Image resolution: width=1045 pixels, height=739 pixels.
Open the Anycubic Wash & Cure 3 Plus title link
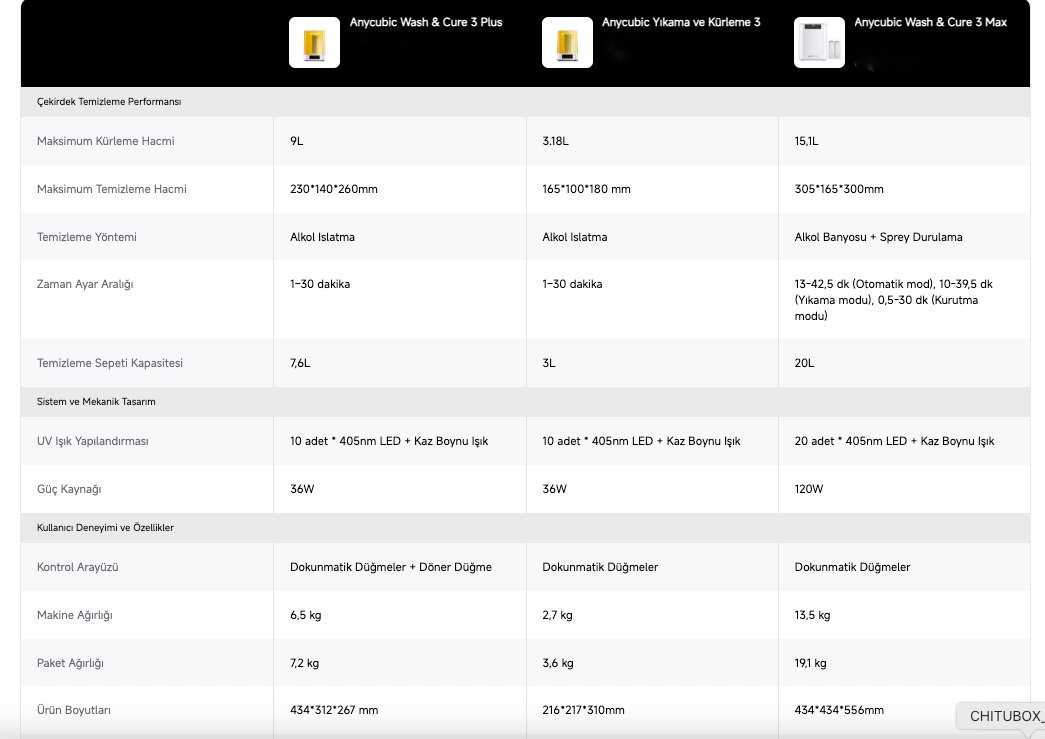tap(426, 22)
